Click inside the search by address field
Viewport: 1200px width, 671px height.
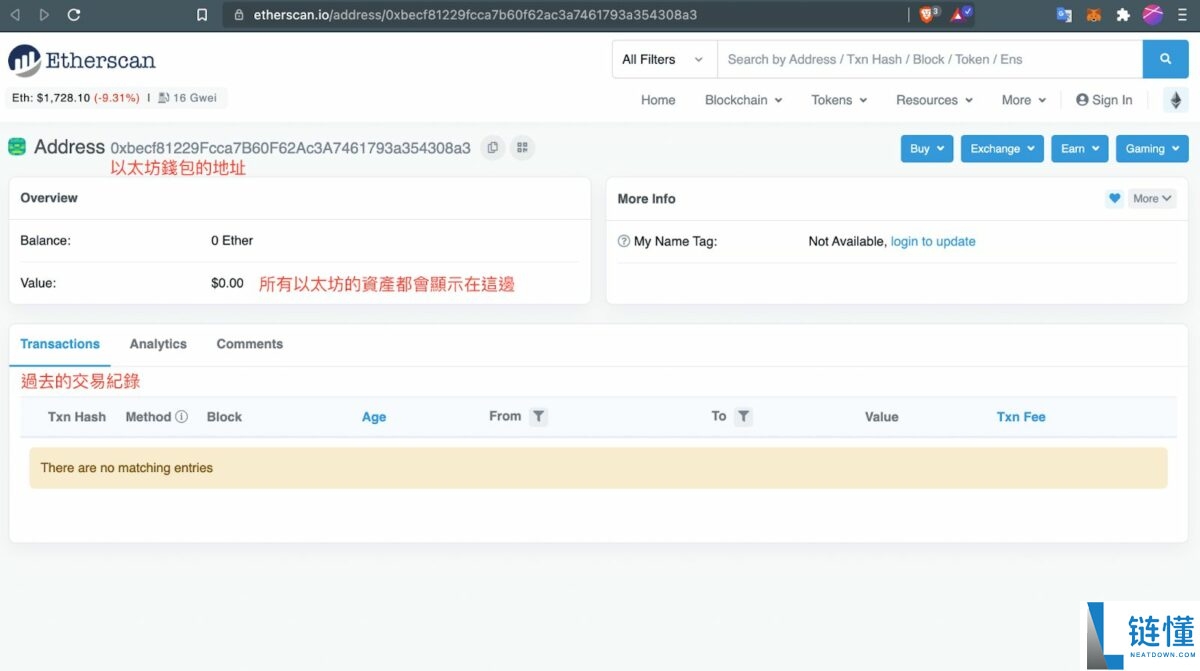[900, 59]
